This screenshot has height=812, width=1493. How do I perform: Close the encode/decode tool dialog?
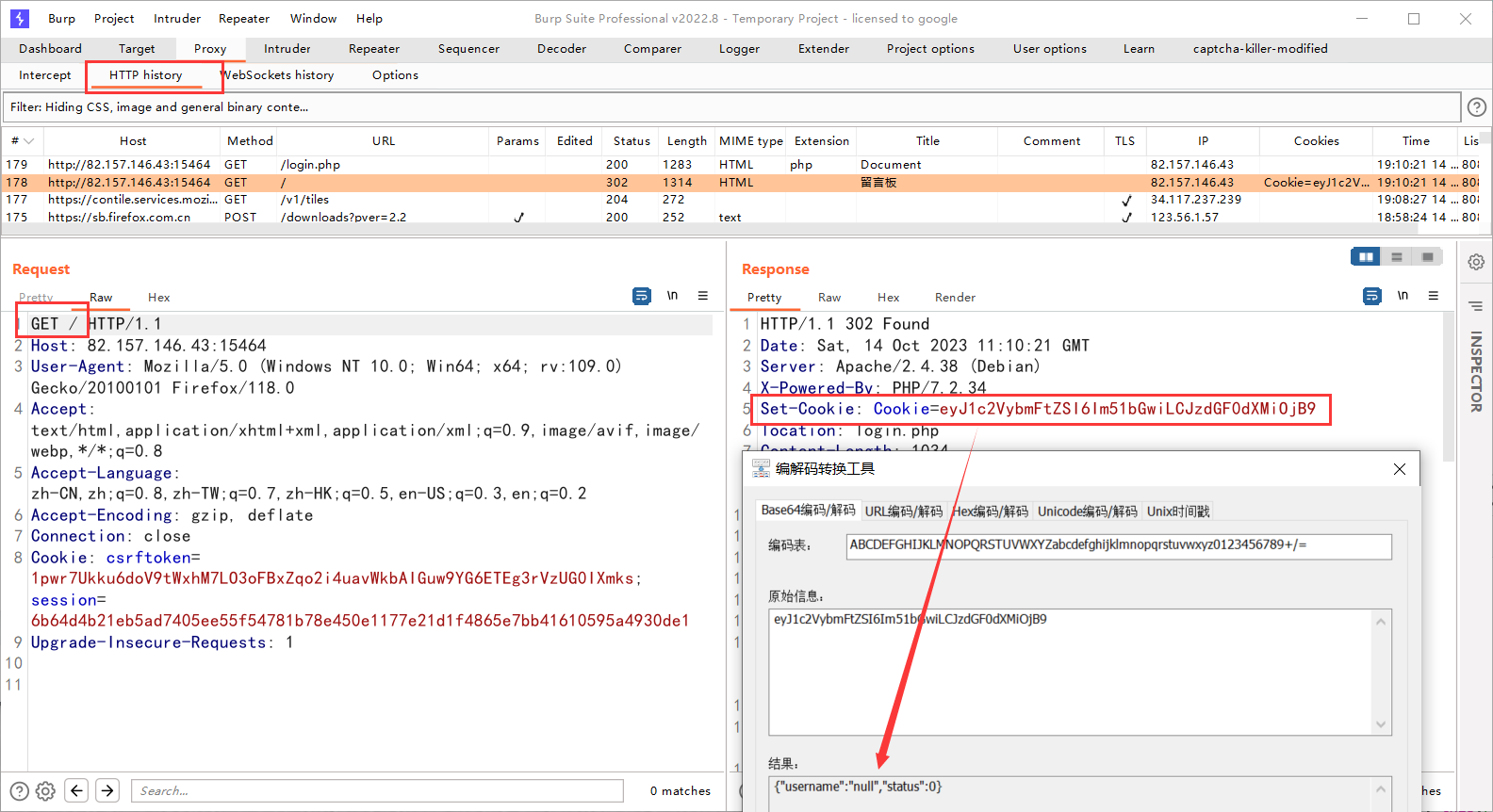tap(1400, 469)
